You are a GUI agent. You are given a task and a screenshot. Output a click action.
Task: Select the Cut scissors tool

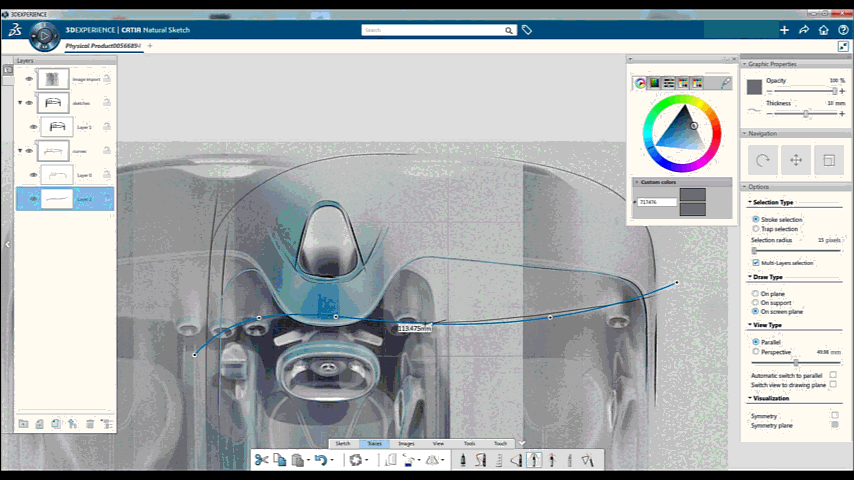[x=261, y=460]
